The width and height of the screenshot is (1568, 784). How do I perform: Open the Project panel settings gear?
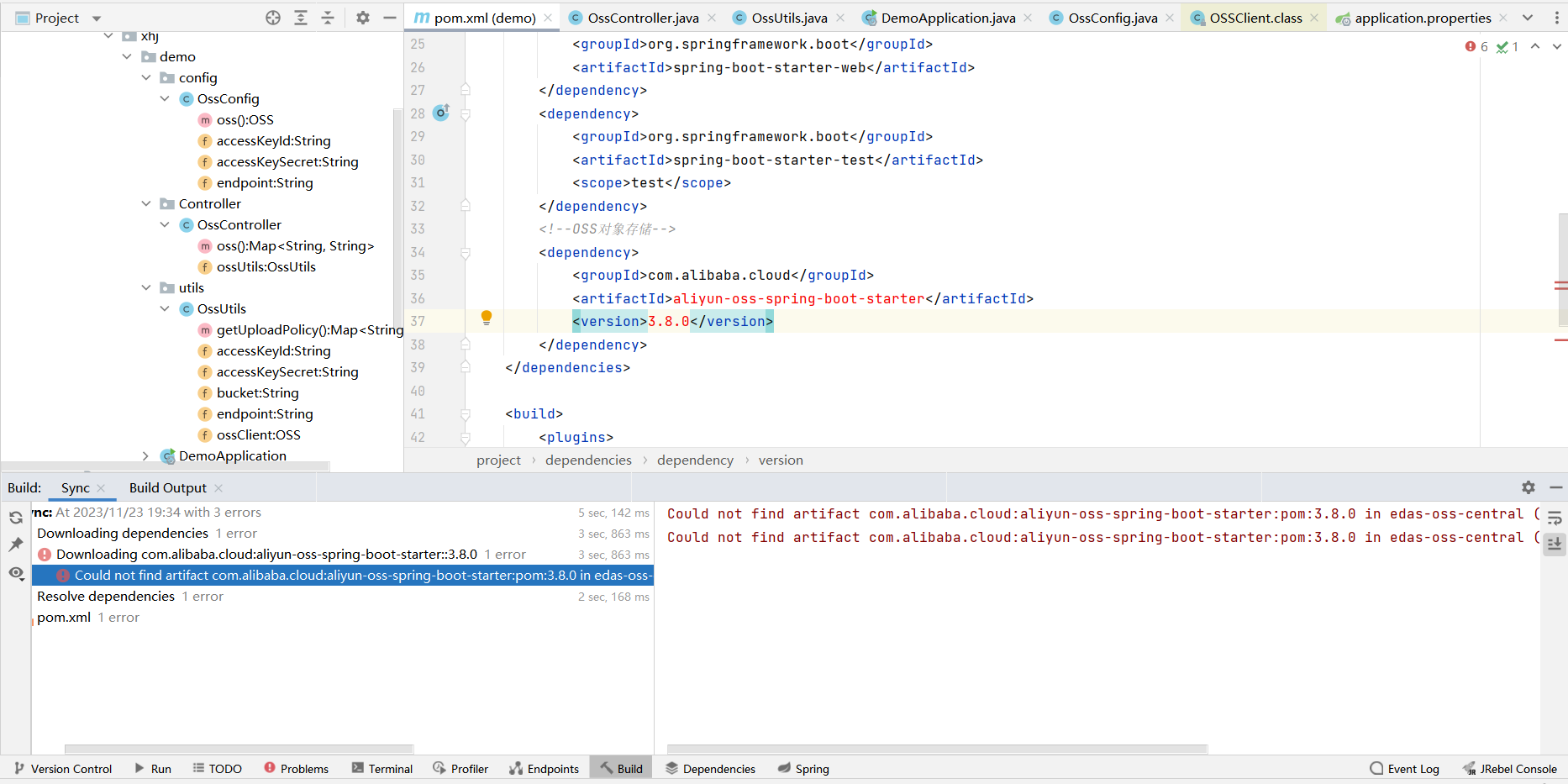click(x=362, y=17)
